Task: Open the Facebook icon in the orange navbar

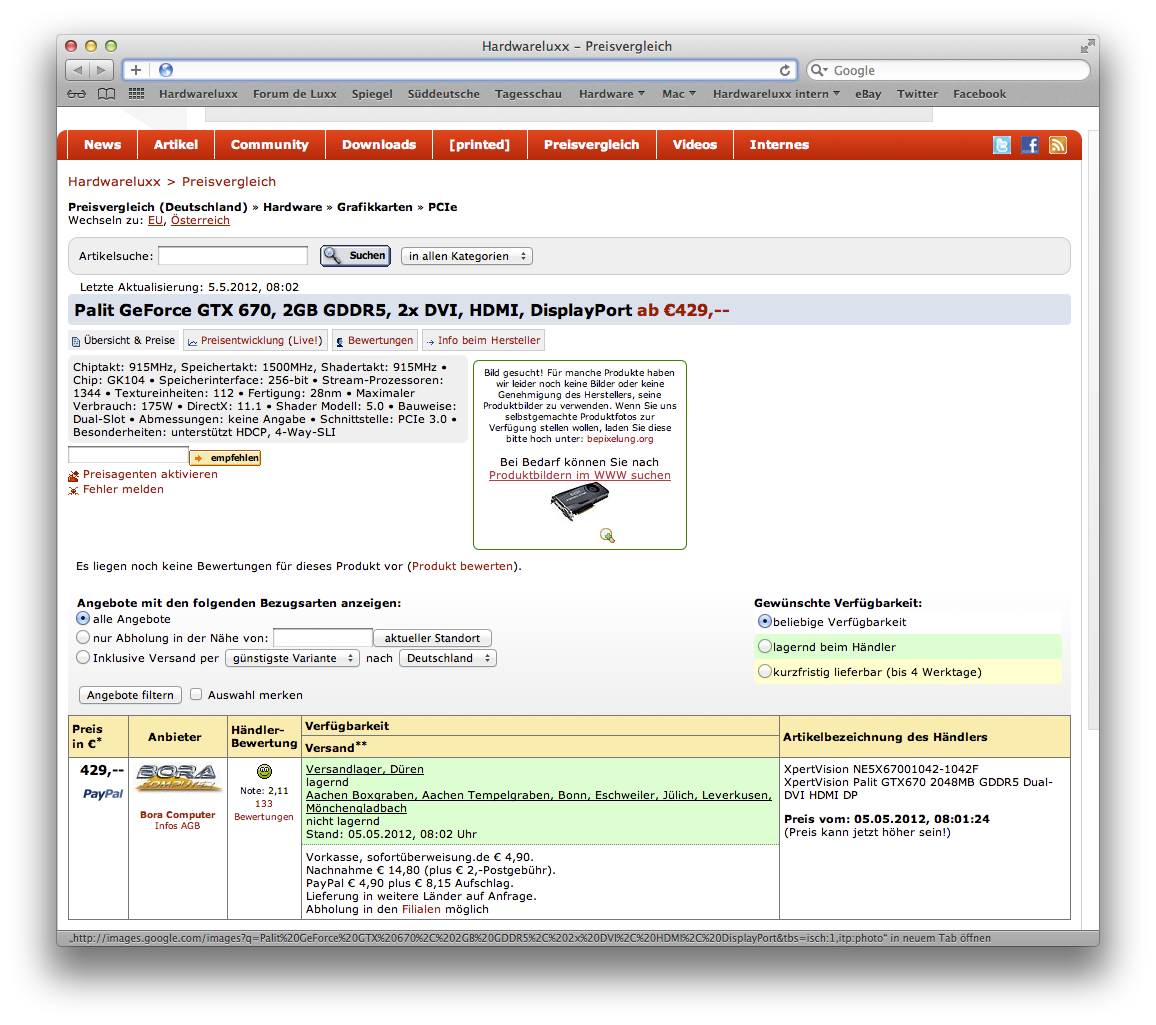Action: click(1030, 145)
